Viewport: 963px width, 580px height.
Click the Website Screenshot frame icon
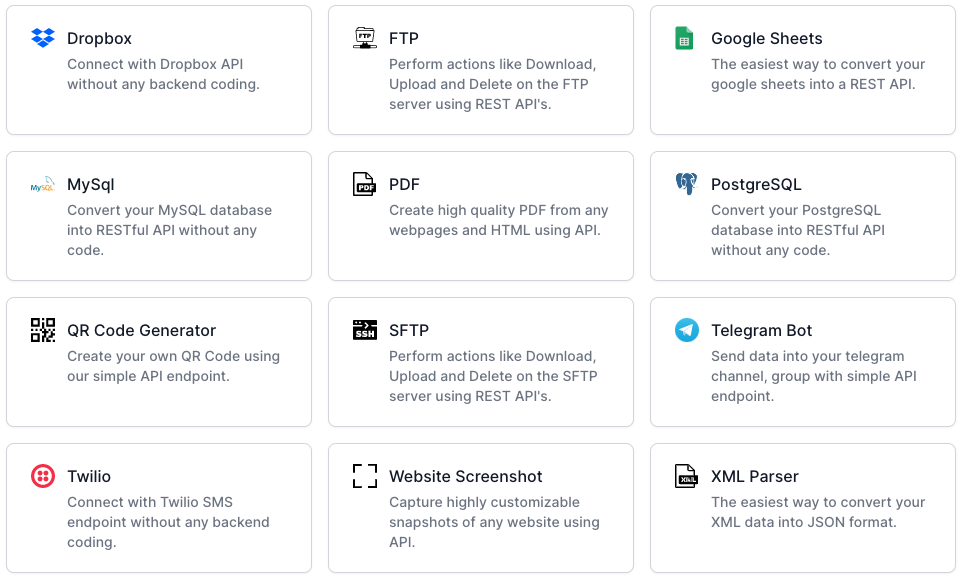[365, 476]
